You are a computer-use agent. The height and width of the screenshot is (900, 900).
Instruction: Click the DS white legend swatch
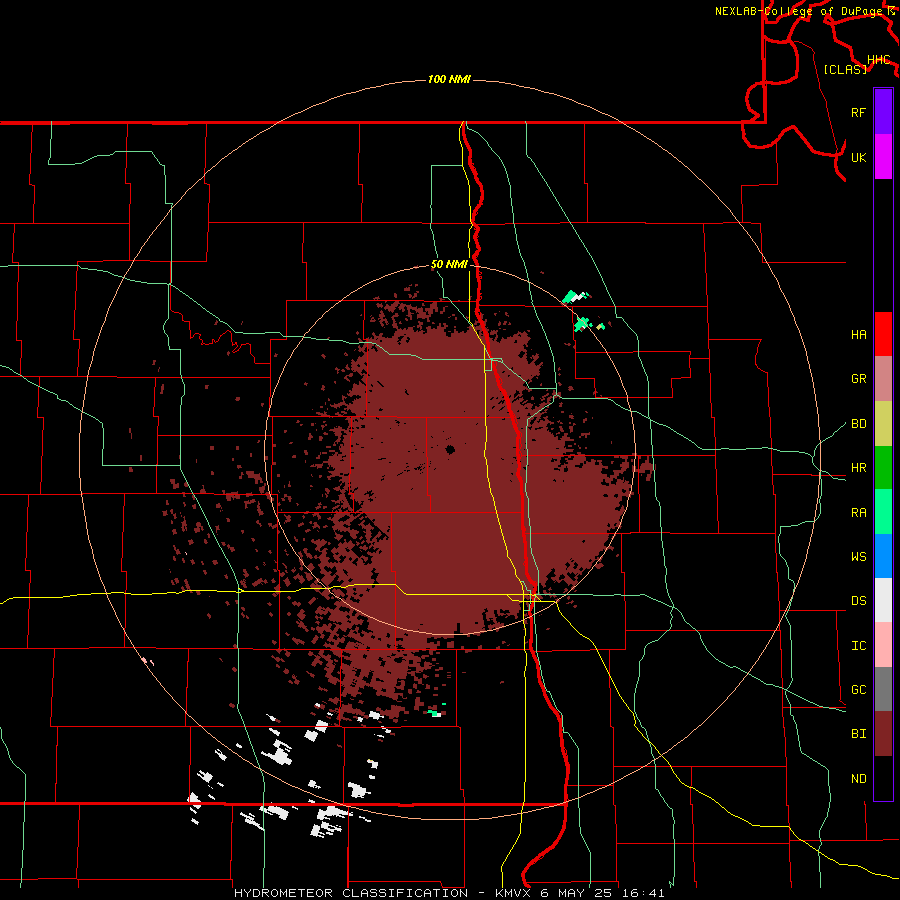pyautogui.click(x=883, y=600)
